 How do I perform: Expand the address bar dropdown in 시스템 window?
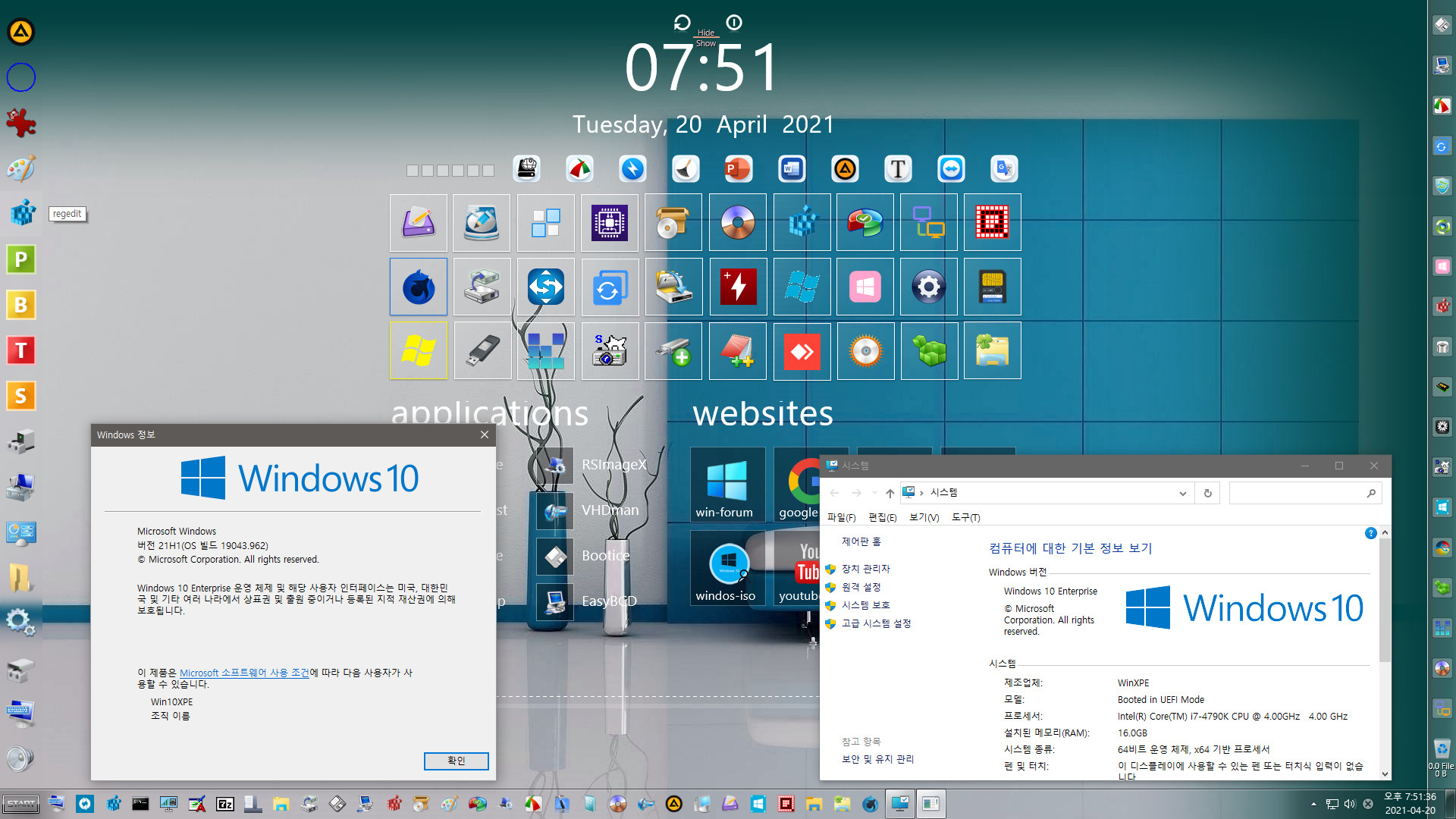[x=1182, y=493]
